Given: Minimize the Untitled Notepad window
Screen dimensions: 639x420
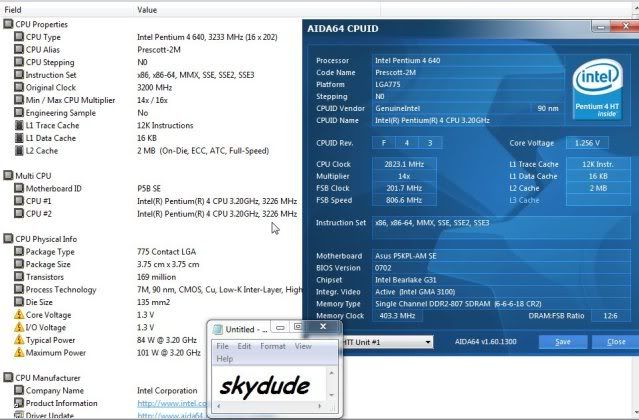Looking at the screenshot, I should [x=280, y=327].
